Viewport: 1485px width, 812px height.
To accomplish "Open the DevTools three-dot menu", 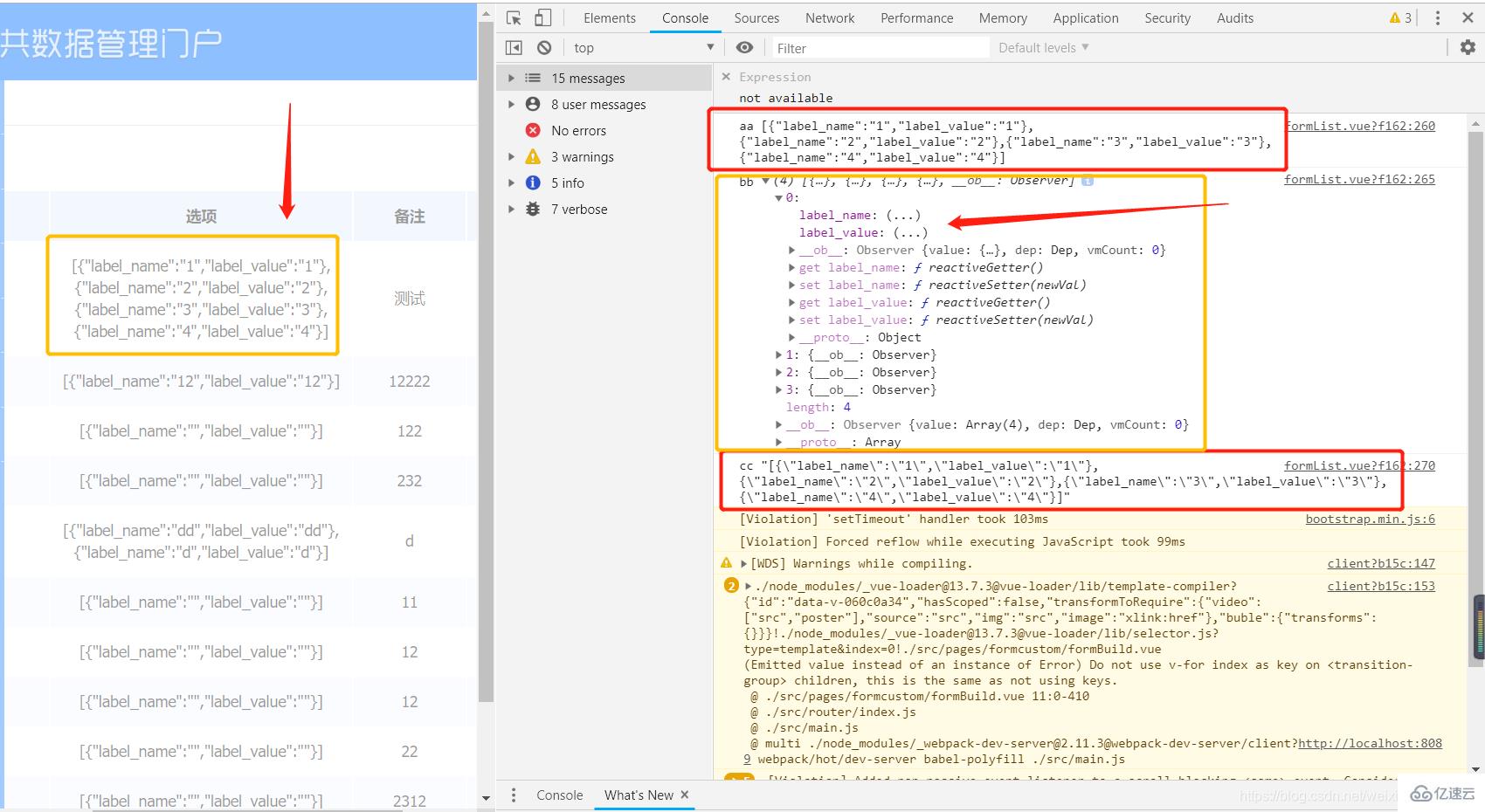I will (x=1438, y=17).
